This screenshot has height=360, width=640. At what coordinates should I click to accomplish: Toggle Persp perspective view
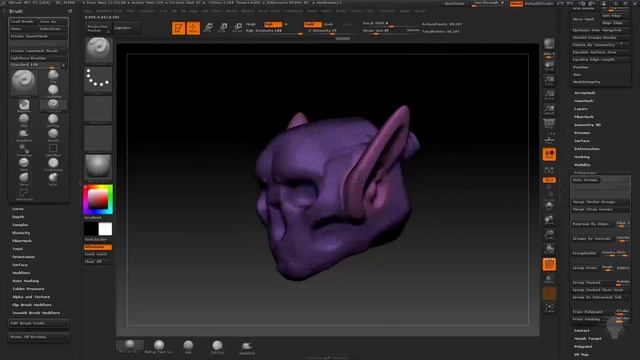pyautogui.click(x=549, y=125)
